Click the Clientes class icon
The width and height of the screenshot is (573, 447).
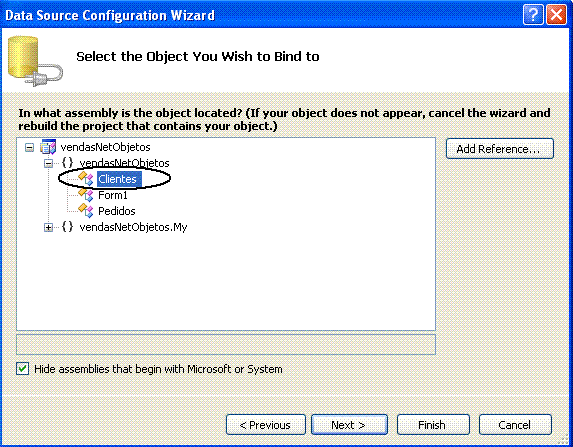(x=86, y=179)
